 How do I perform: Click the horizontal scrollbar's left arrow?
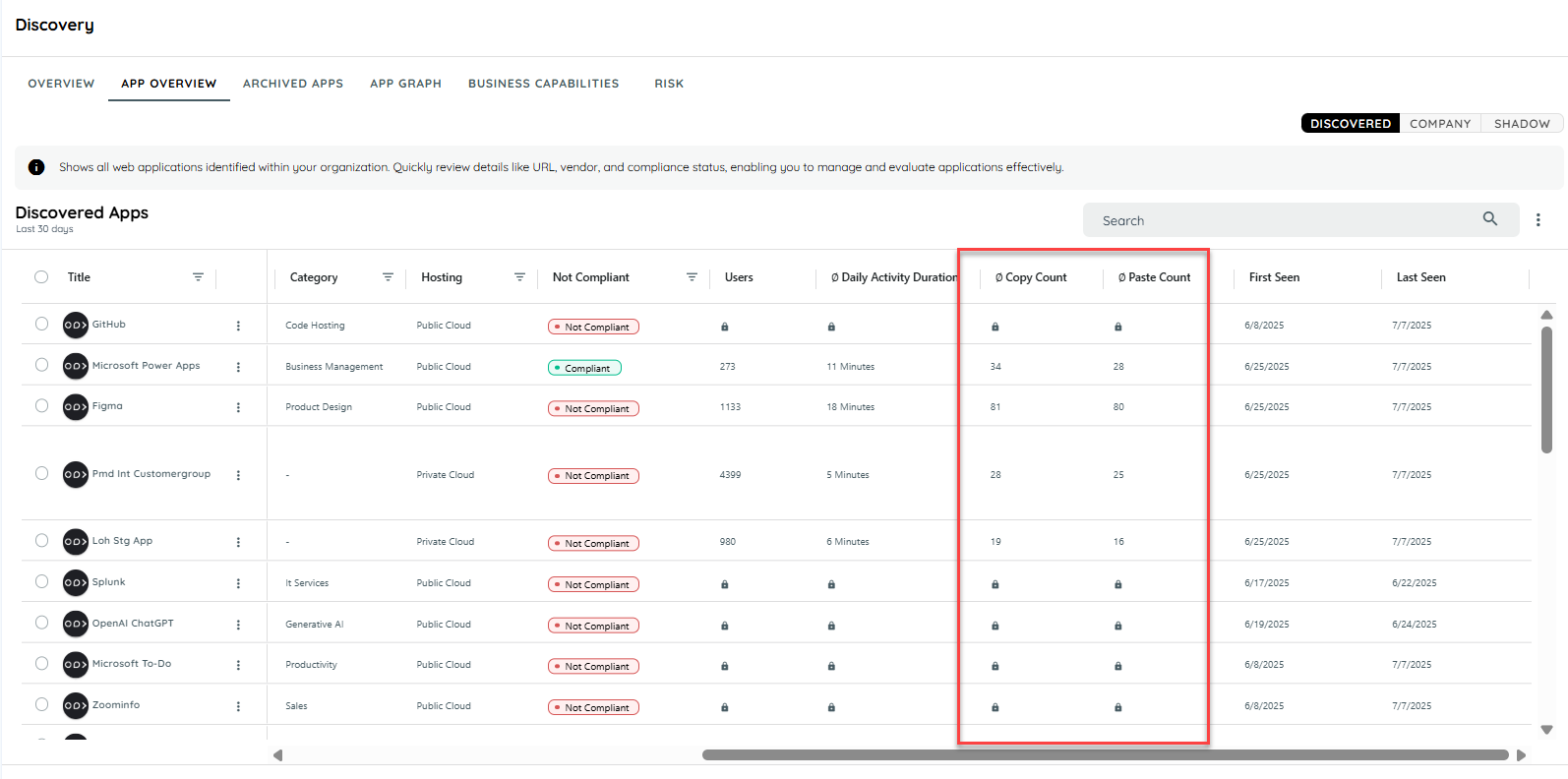tap(278, 755)
